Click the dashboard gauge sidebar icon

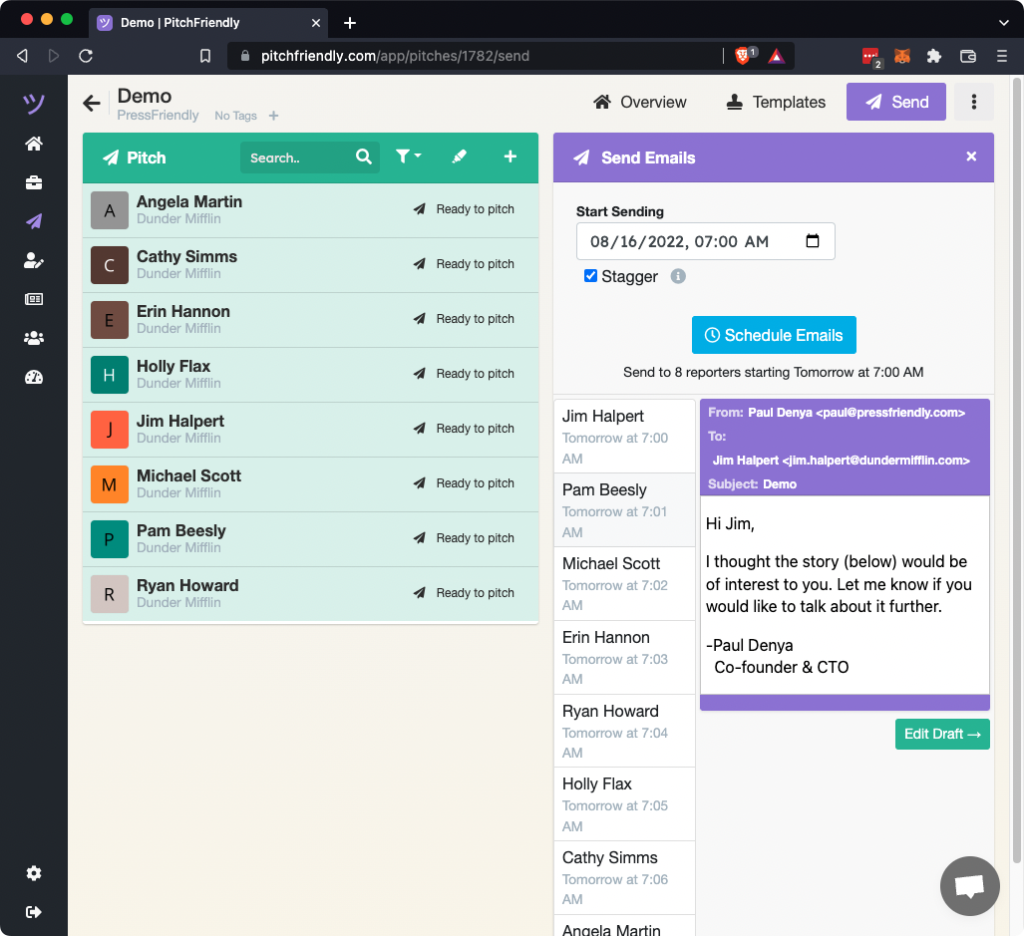click(x=34, y=377)
